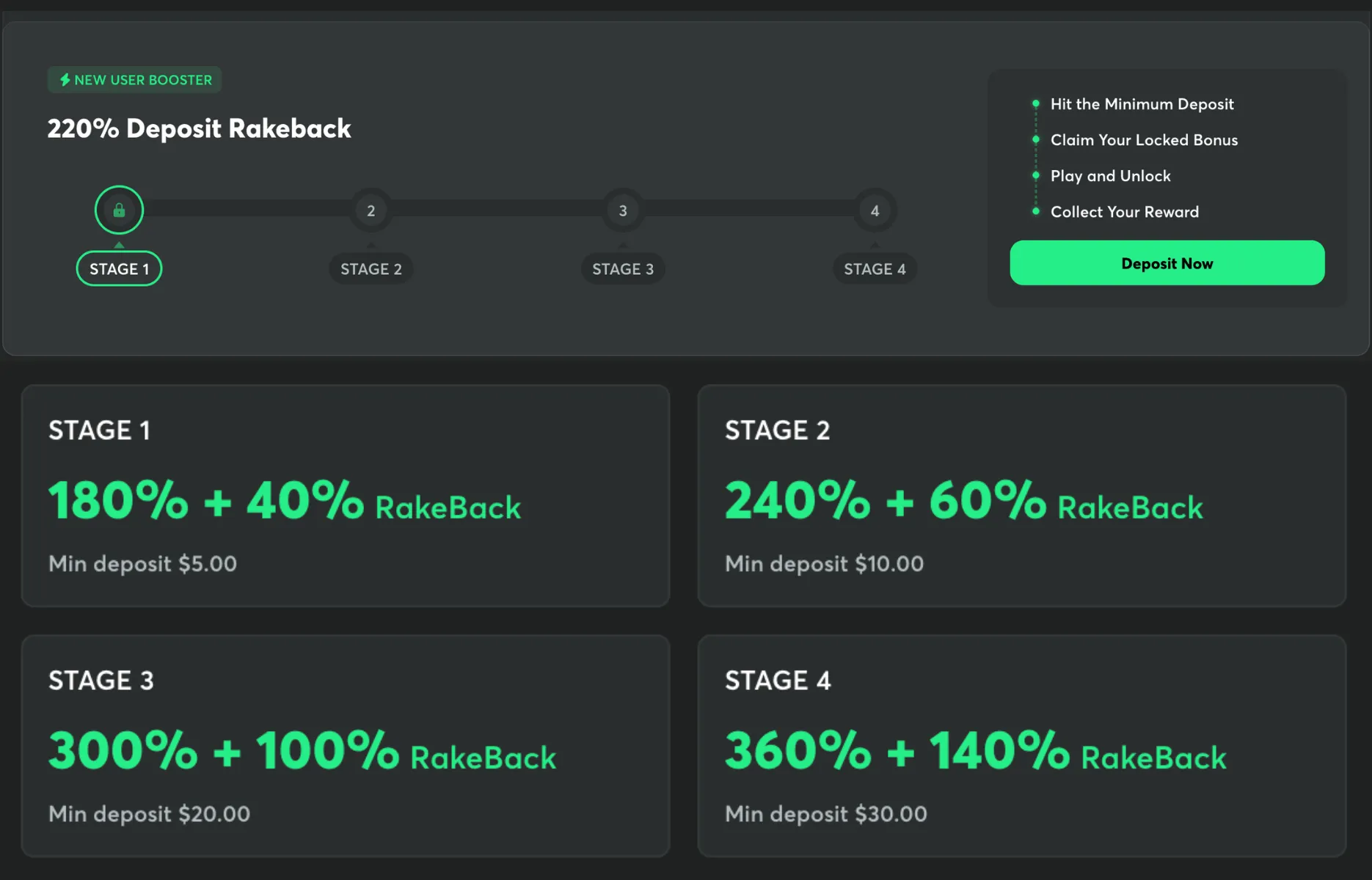Screen dimensions: 1372x880
Task: Switch to the STAGE 2 pill label
Action: (371, 269)
